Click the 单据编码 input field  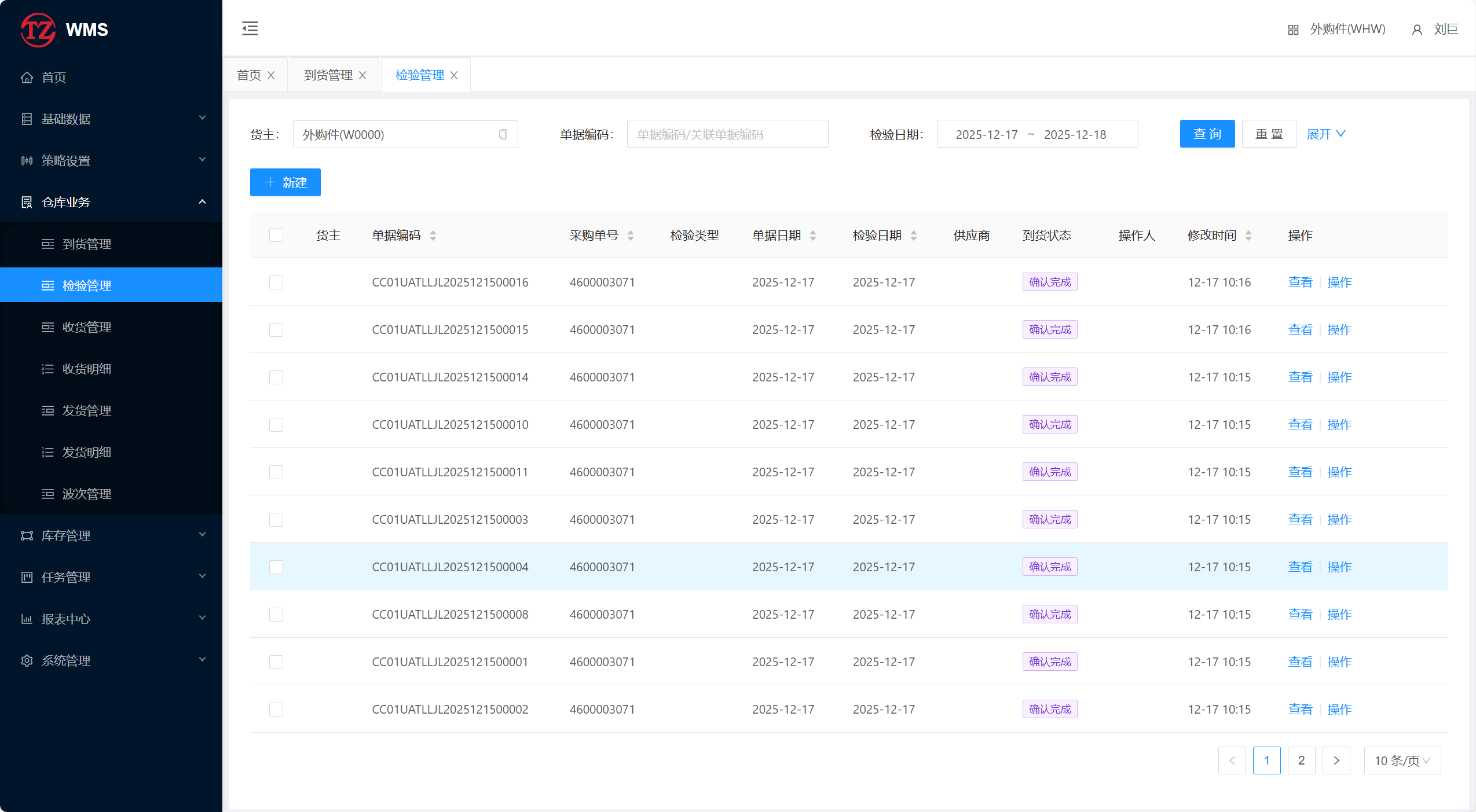click(727, 135)
